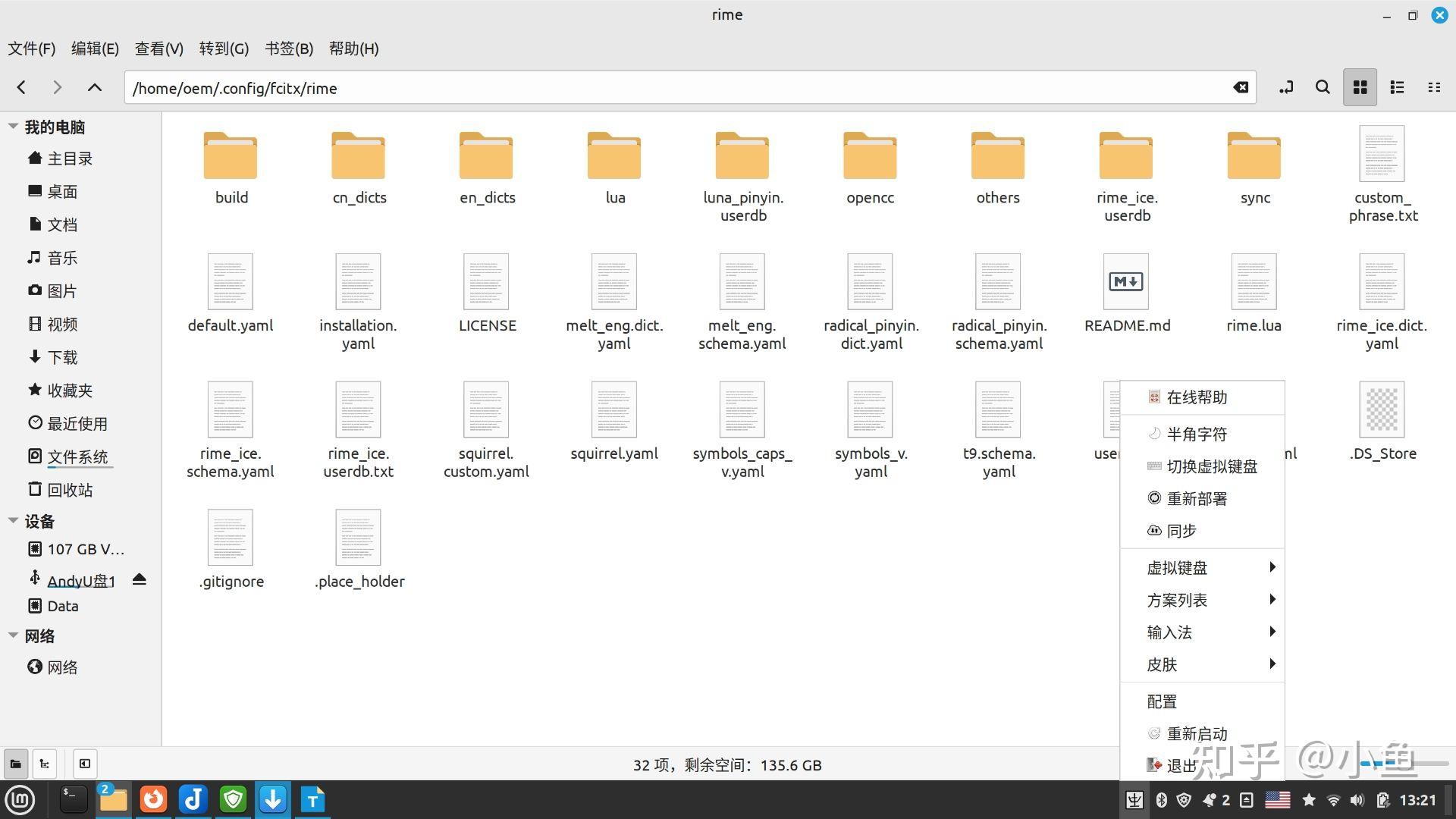The height and width of the screenshot is (819, 1456).
Task: Open the terminal from the taskbar
Action: coord(74,799)
